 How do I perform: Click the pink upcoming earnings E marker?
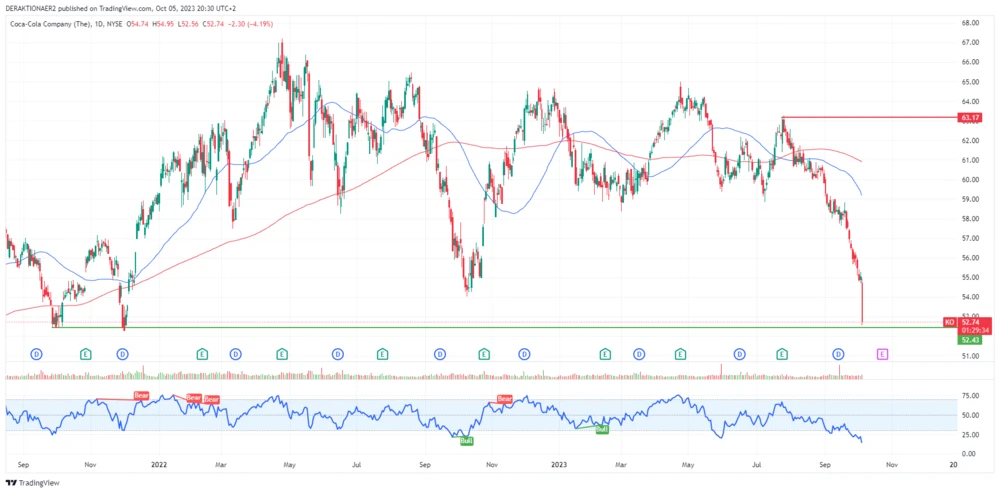pyautogui.click(x=882, y=354)
